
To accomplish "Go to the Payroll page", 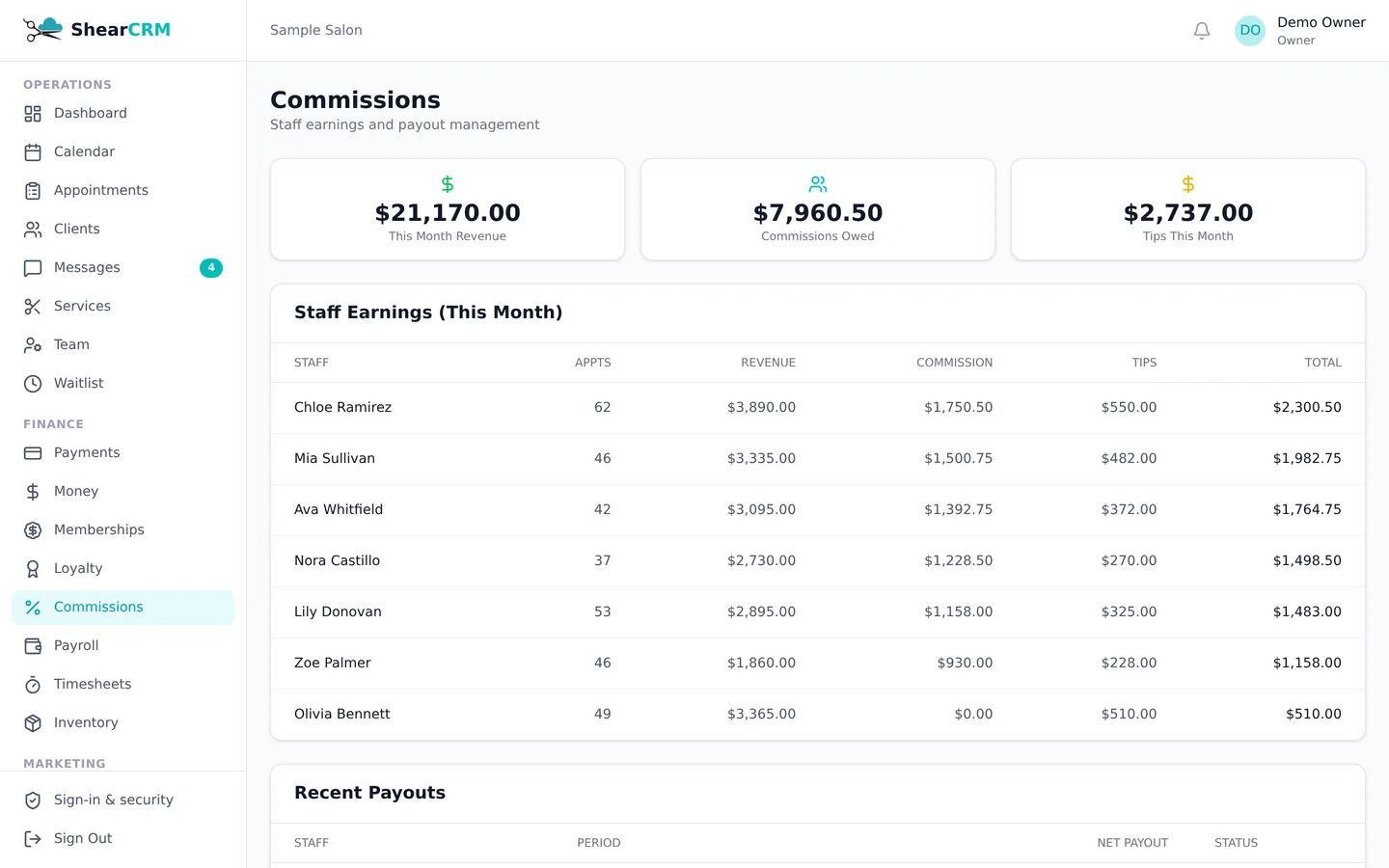I will (x=123, y=646).
